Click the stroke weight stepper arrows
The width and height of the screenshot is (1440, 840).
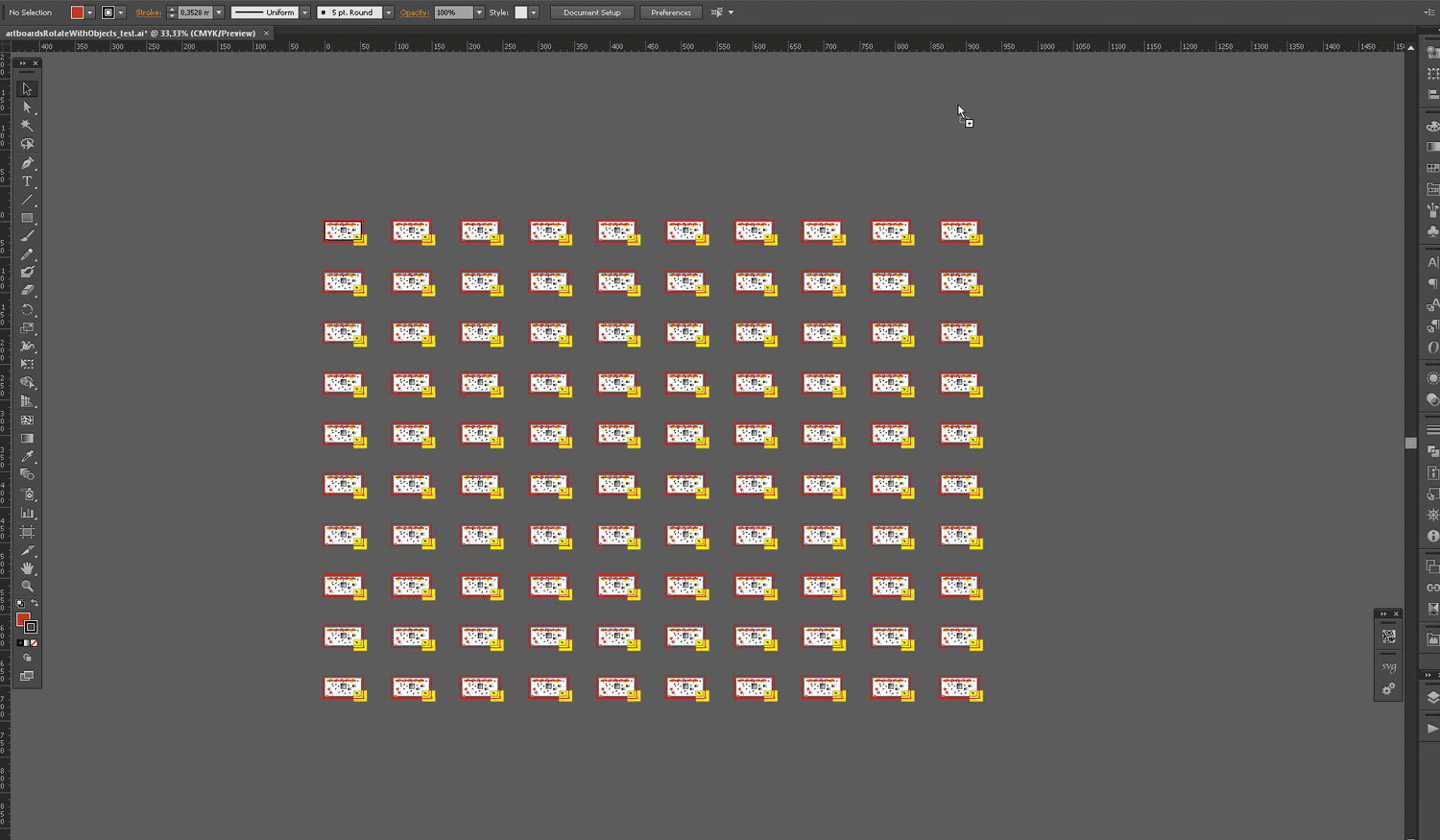(172, 12)
